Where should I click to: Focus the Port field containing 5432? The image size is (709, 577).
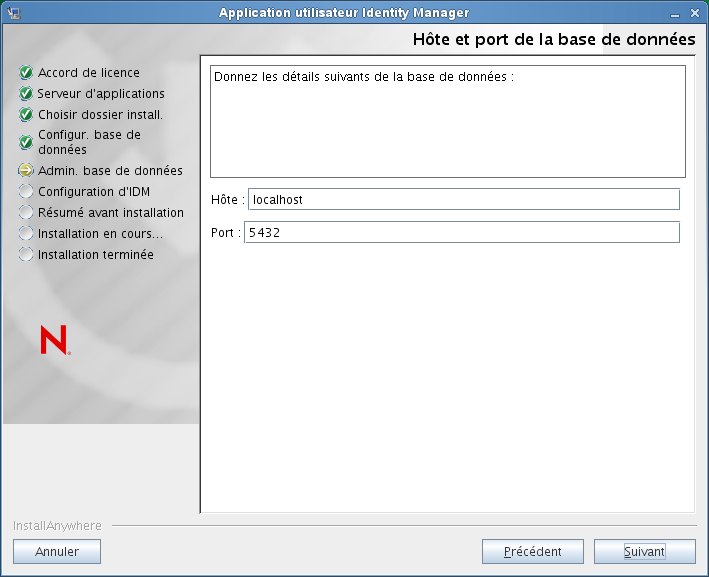[x=462, y=232]
